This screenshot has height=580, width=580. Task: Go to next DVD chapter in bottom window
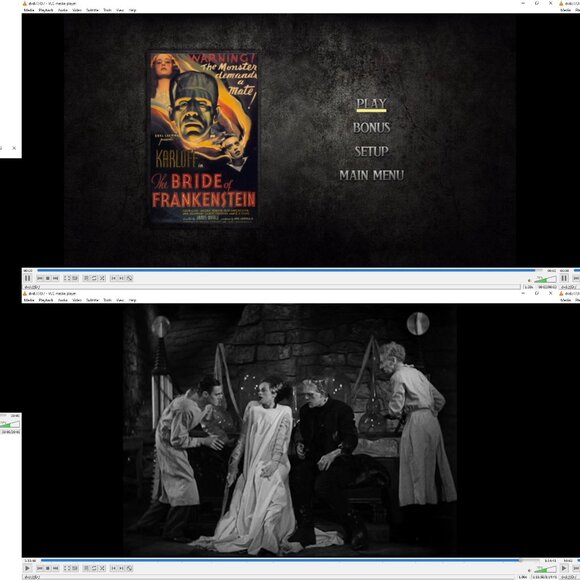(121, 568)
